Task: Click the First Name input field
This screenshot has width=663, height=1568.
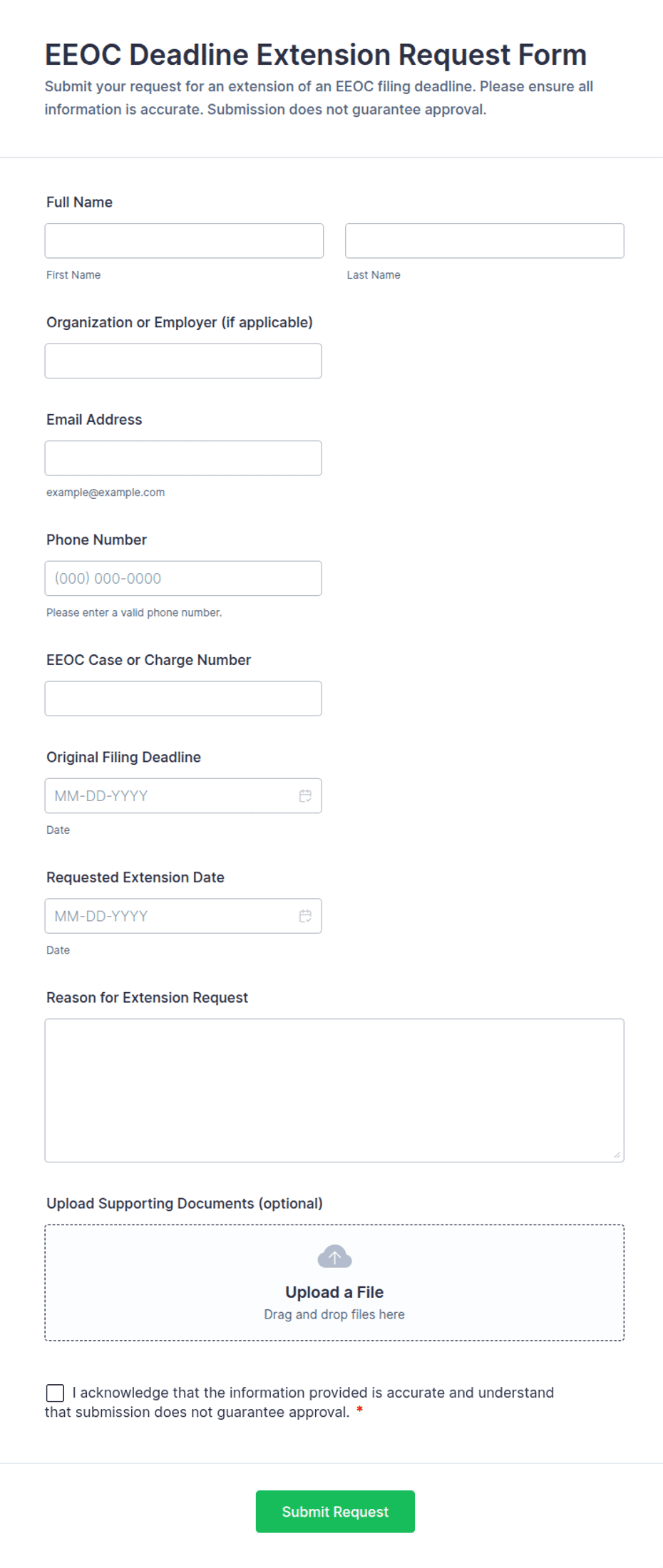Action: [184, 241]
